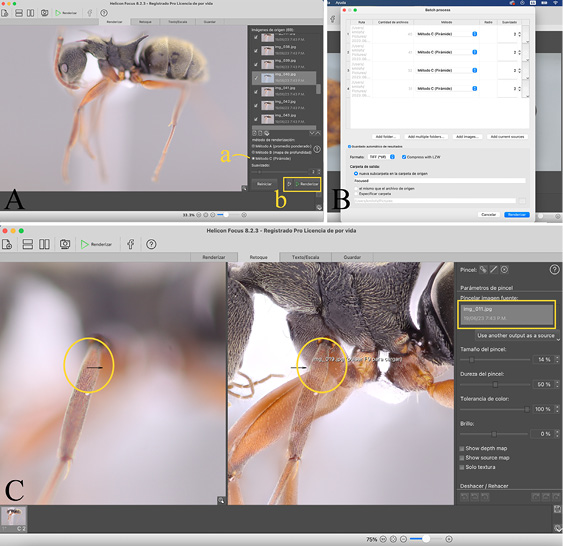Select Método A (promedio ponderado) radio button
Viewport: 563px width, 546px height.
(x=253, y=146)
